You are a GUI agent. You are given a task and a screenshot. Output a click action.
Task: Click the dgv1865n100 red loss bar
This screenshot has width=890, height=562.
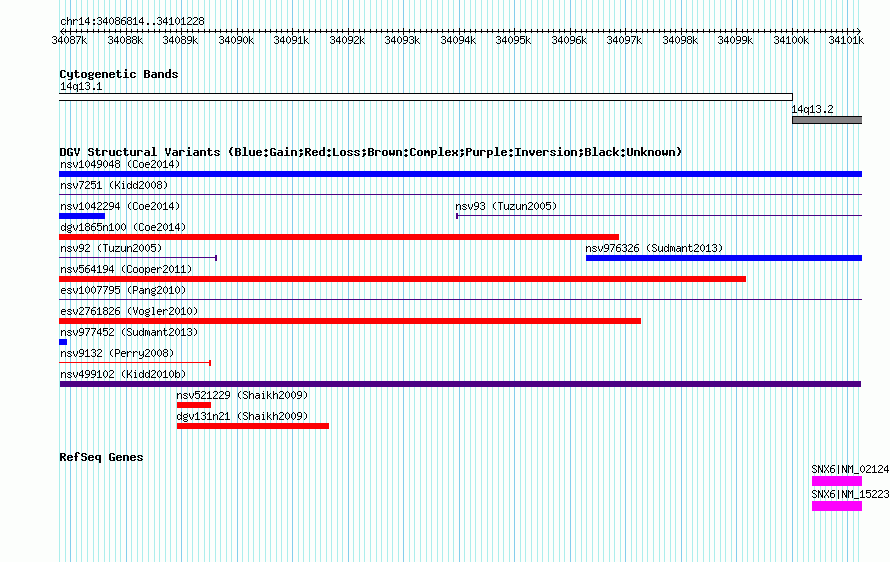[x=339, y=237]
